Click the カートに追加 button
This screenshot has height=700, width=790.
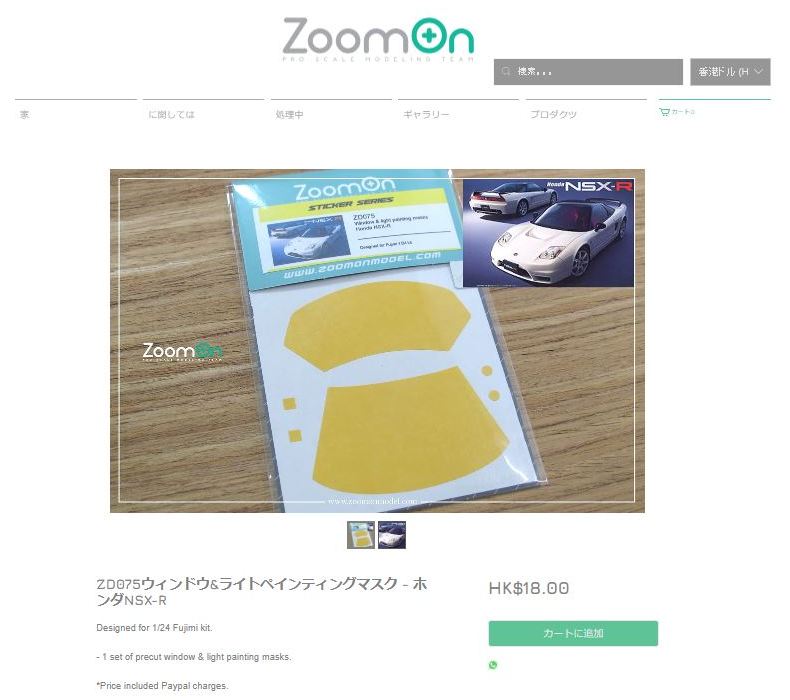click(573, 633)
